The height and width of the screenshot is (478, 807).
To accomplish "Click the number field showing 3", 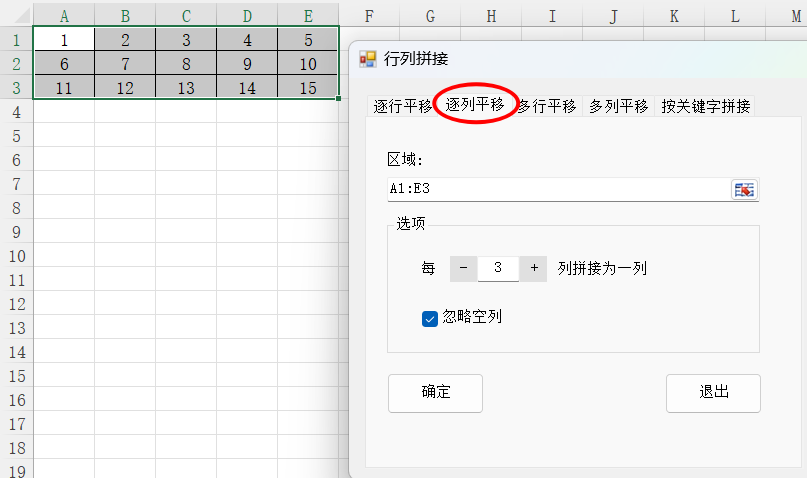I will click(498, 268).
